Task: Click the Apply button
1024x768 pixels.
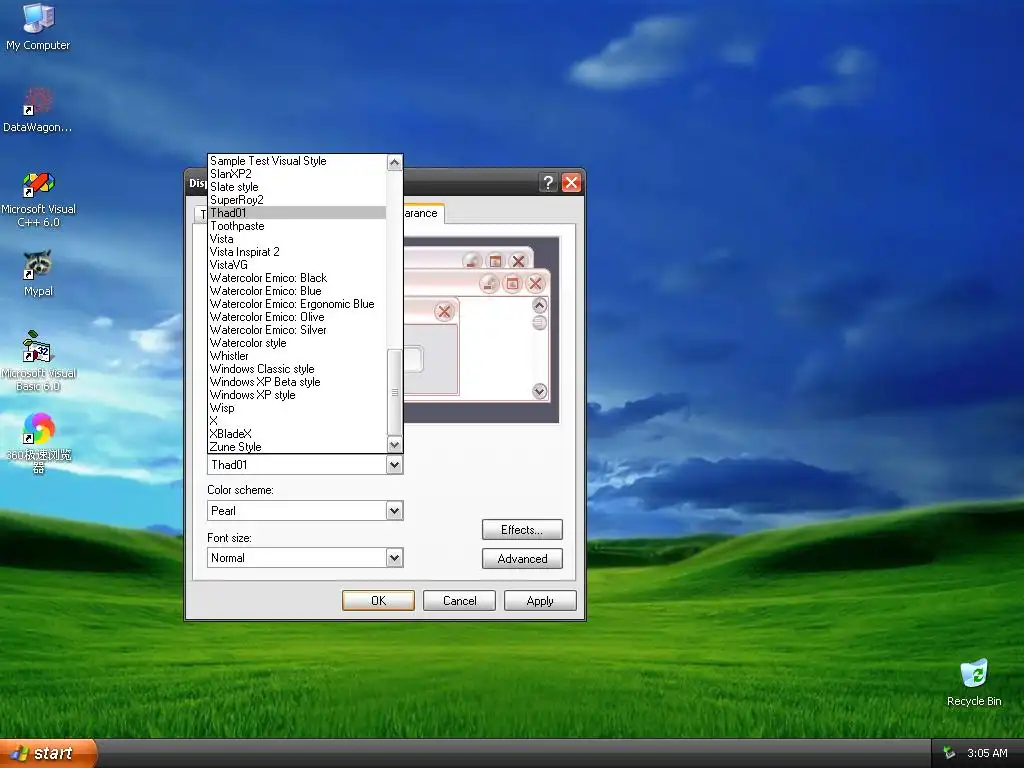Action: coord(540,601)
